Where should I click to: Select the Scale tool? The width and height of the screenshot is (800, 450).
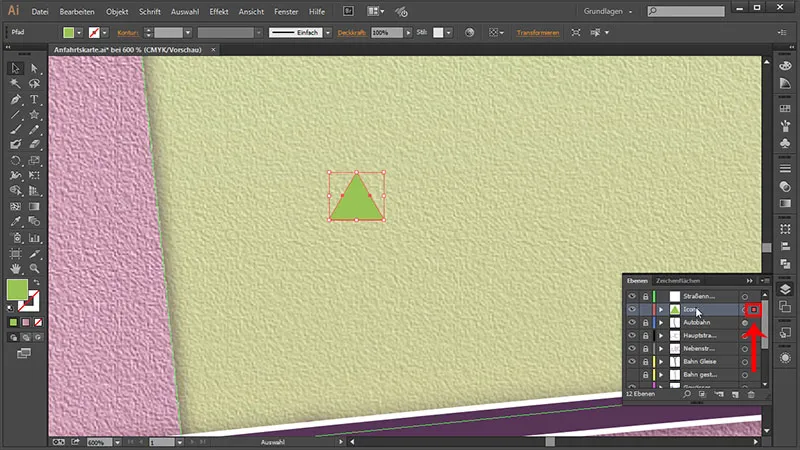34,160
